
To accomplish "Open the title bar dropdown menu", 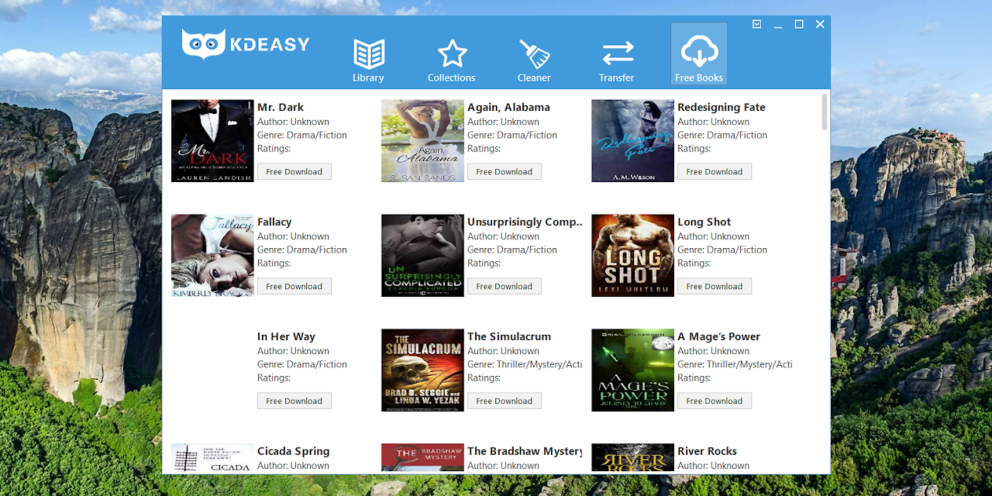I will coord(757,24).
